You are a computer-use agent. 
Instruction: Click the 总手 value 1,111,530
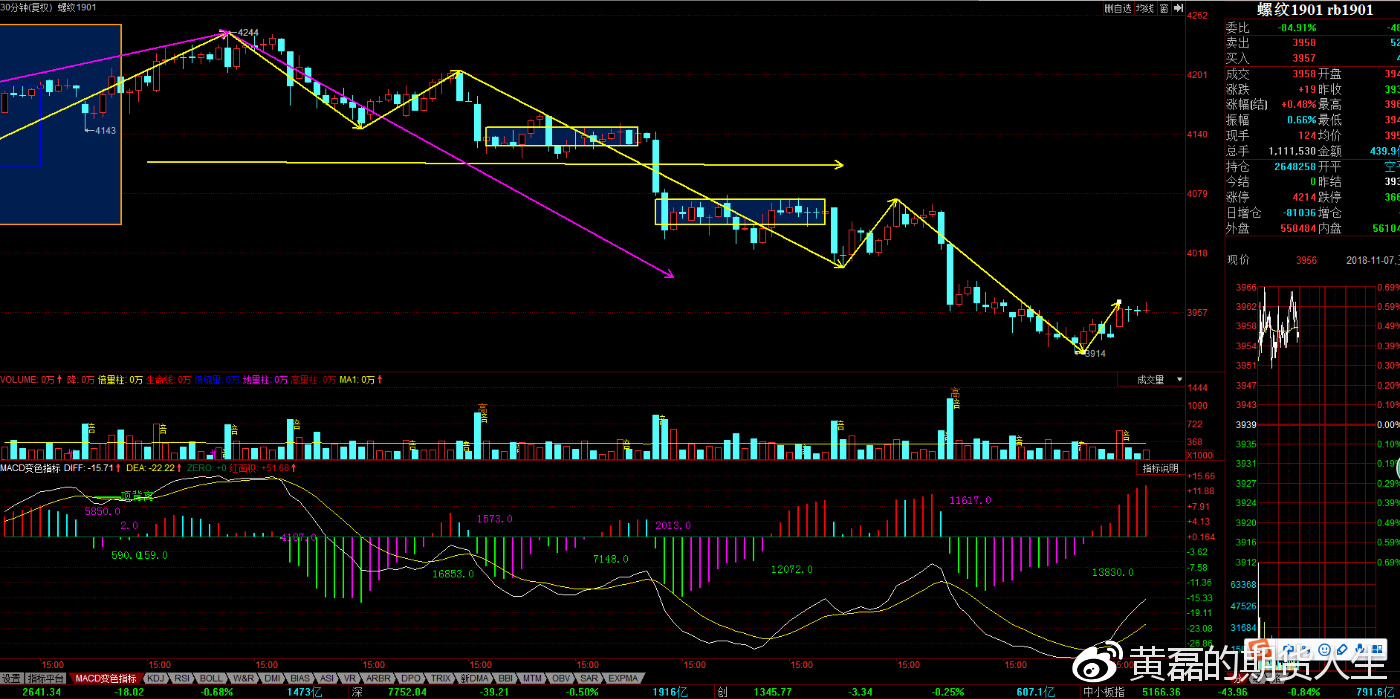point(1290,151)
